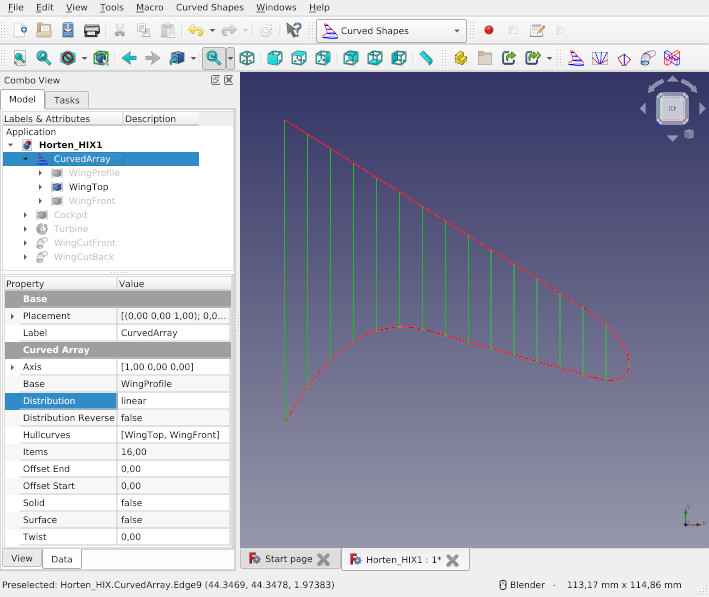Switch to the View properties tab

pyautogui.click(x=22, y=559)
